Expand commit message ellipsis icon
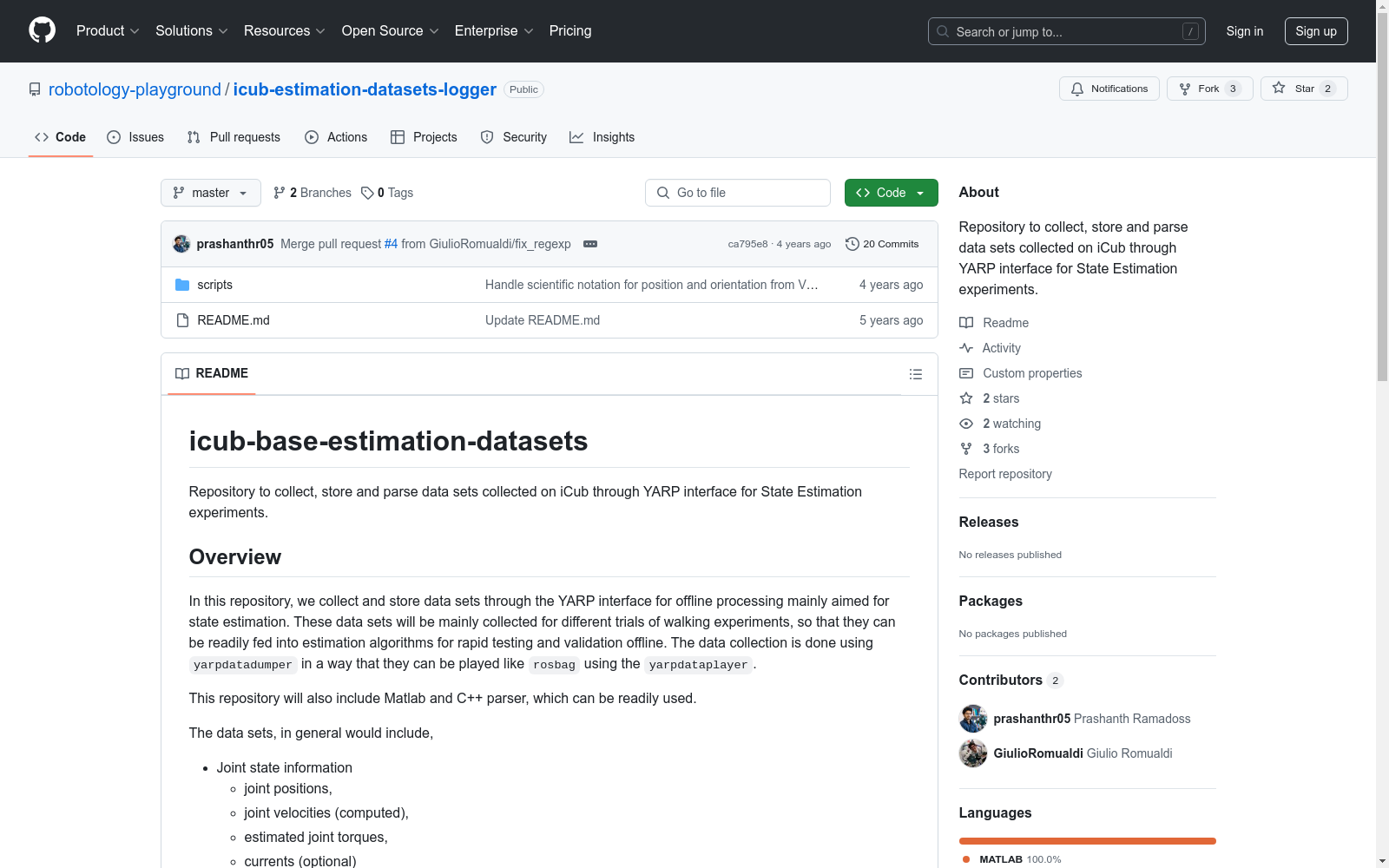Image resolution: width=1389 pixels, height=868 pixels. pos(590,244)
